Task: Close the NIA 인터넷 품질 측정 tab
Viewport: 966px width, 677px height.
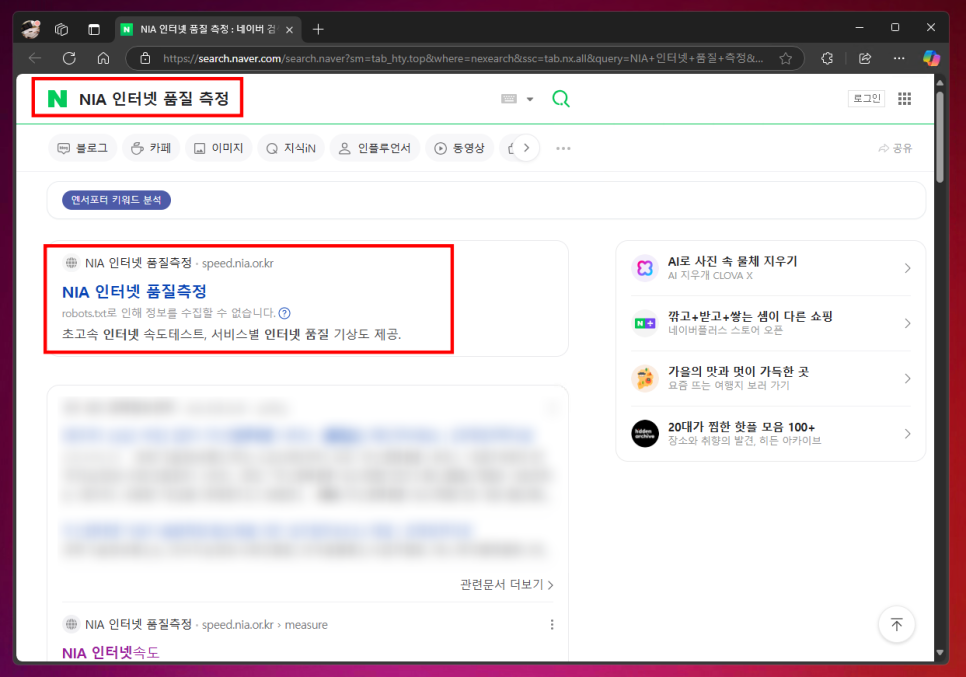Action: [x=289, y=30]
